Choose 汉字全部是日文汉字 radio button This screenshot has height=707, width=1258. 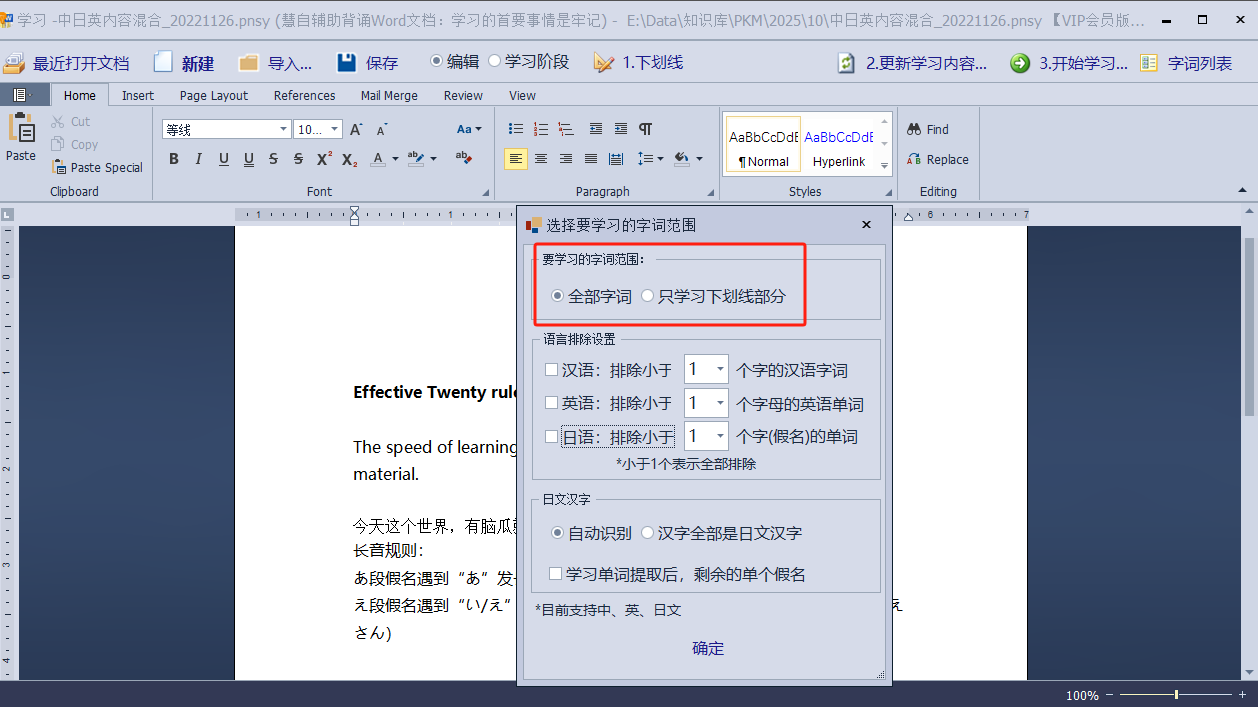pos(648,533)
